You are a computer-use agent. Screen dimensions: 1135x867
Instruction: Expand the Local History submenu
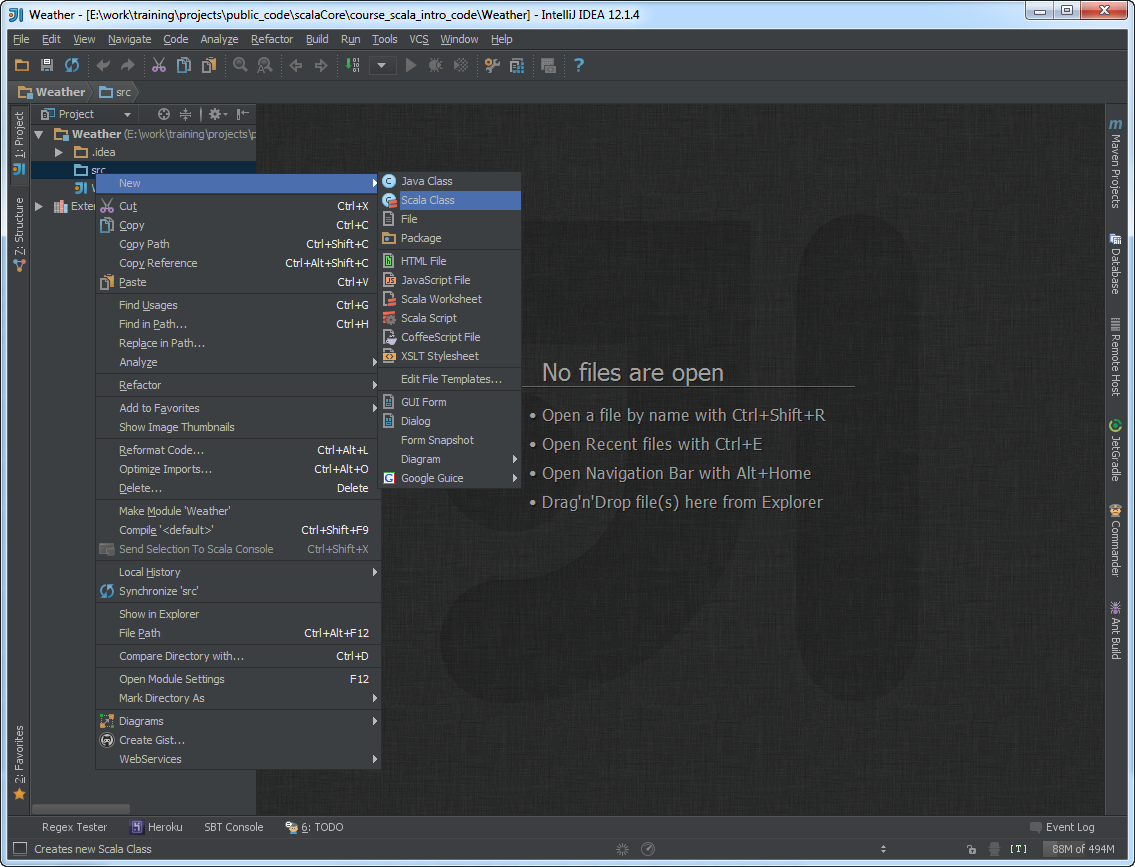[238, 572]
